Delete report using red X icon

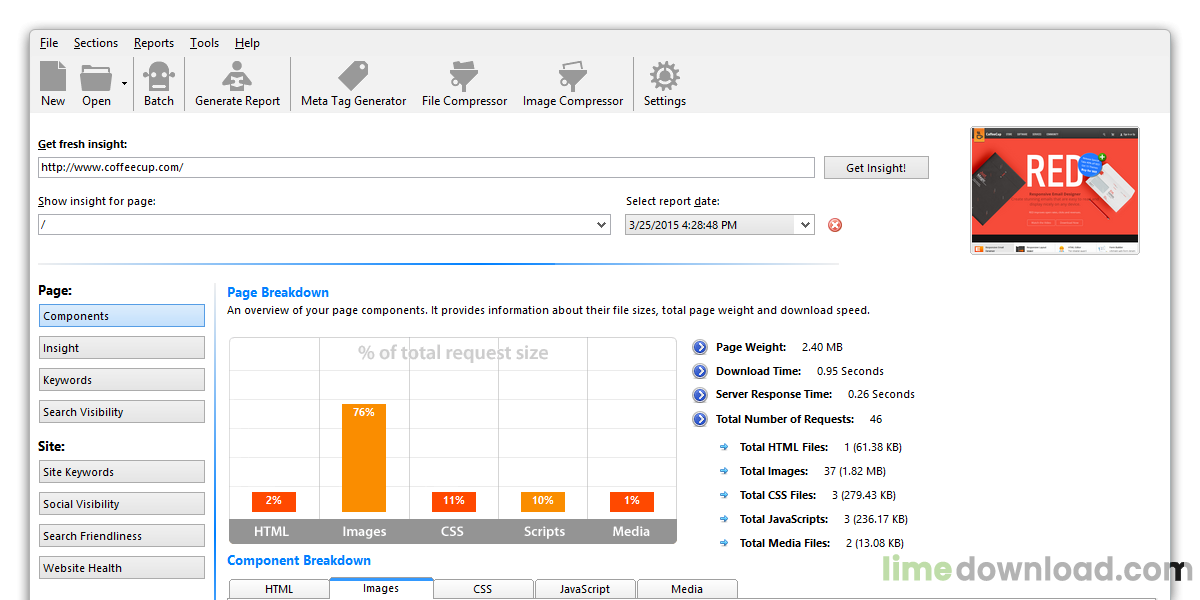point(835,225)
